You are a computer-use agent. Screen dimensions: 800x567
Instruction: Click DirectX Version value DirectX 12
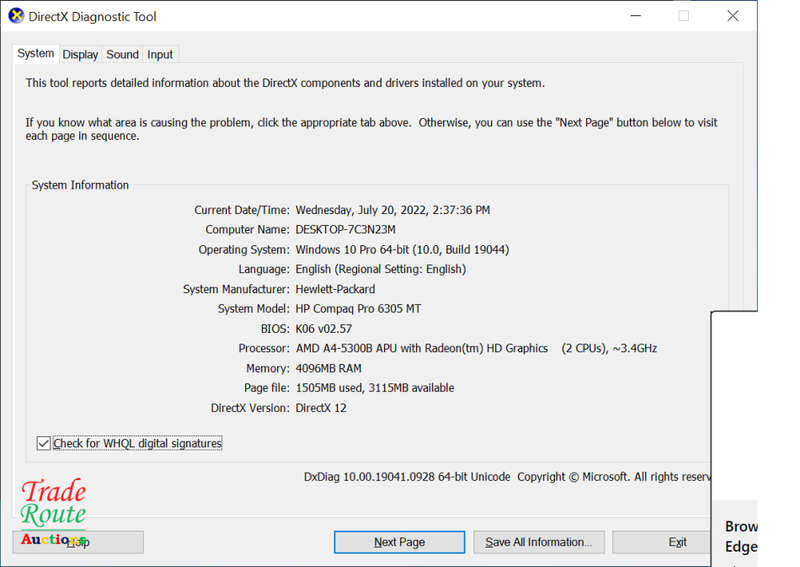[x=321, y=408]
